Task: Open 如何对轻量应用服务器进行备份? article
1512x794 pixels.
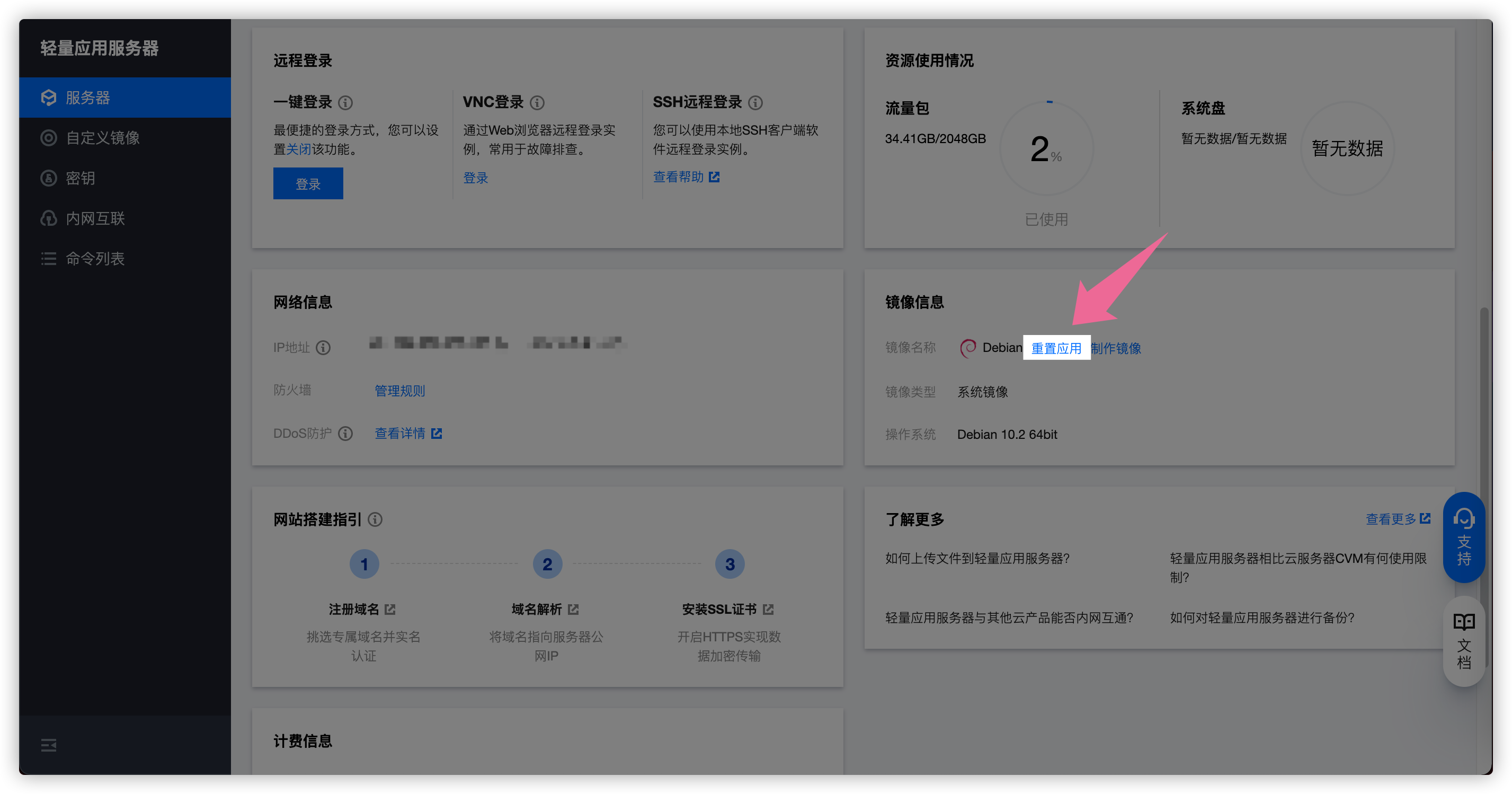Action: (1262, 618)
